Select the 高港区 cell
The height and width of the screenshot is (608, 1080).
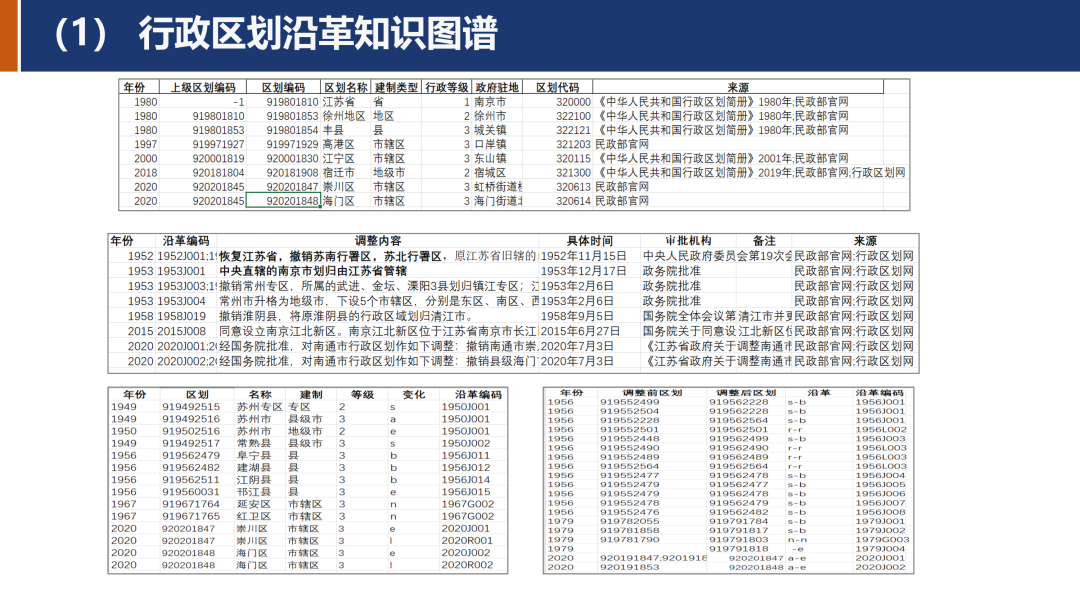coord(339,144)
